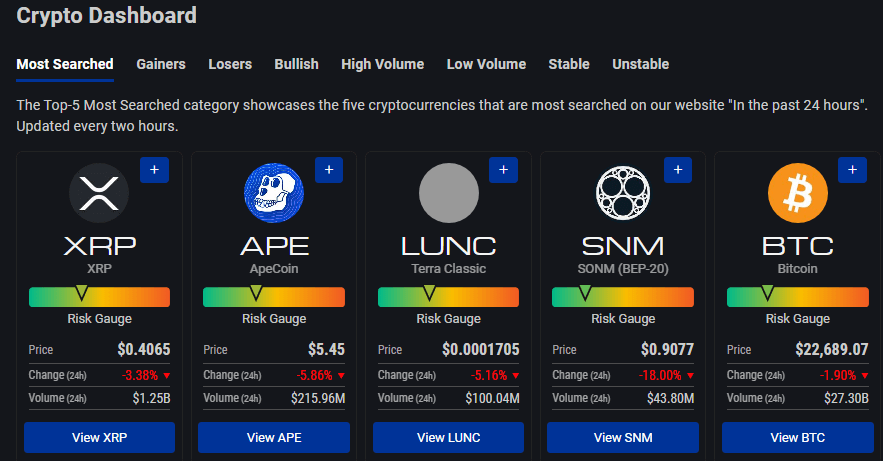
Task: Click the APE risk gauge bar
Action: pyautogui.click(x=274, y=297)
